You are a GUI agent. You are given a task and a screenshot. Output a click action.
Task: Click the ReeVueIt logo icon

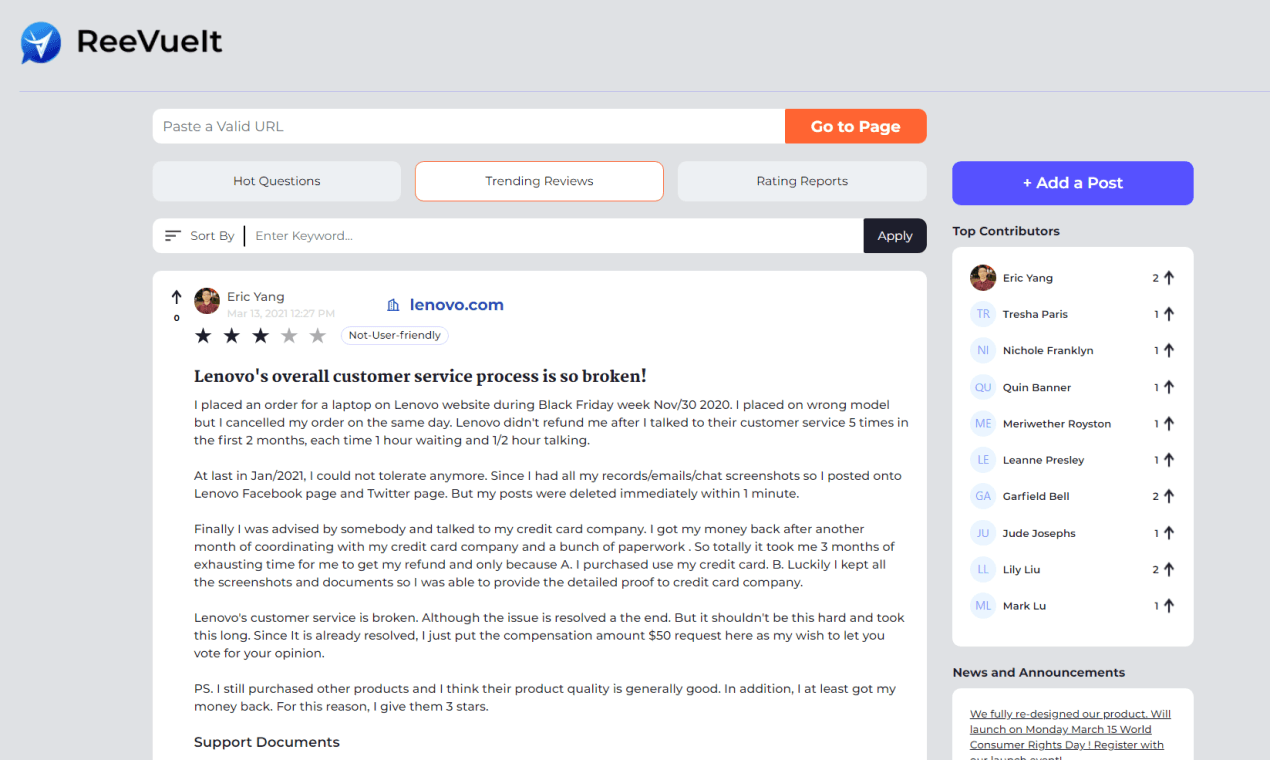coord(41,43)
